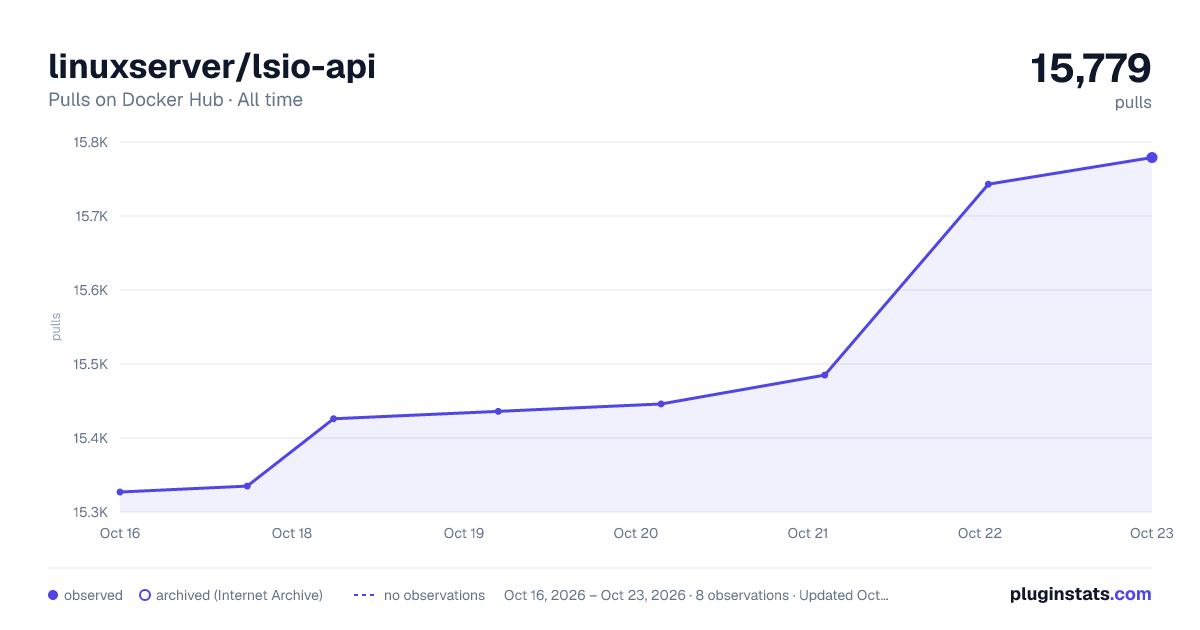Click the 15.4K y-axis label

point(91,438)
